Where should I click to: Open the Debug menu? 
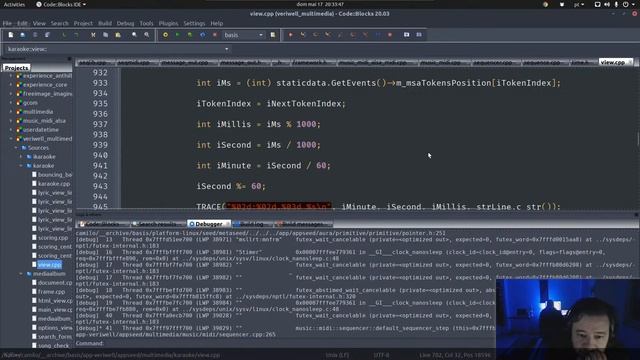125,23
